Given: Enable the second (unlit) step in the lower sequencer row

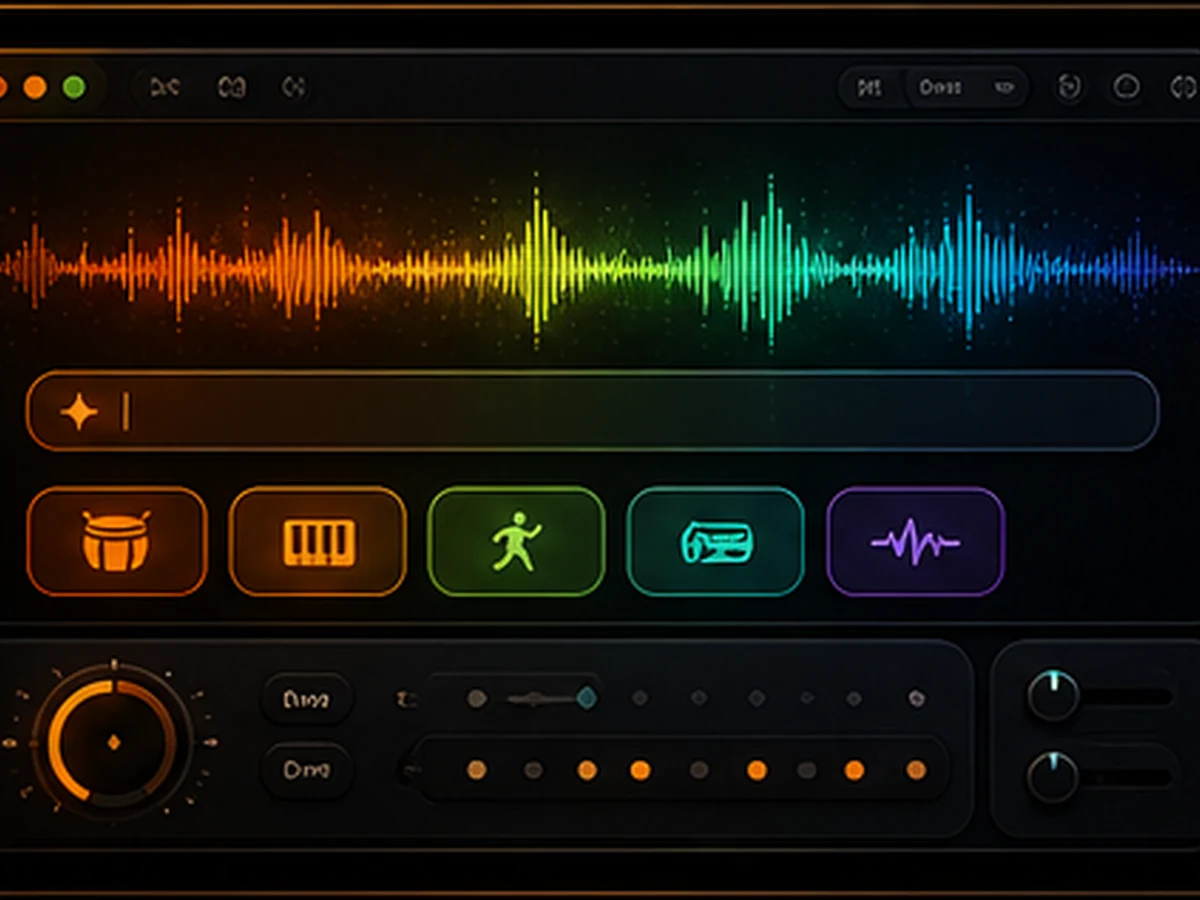Looking at the screenshot, I should coord(534,770).
